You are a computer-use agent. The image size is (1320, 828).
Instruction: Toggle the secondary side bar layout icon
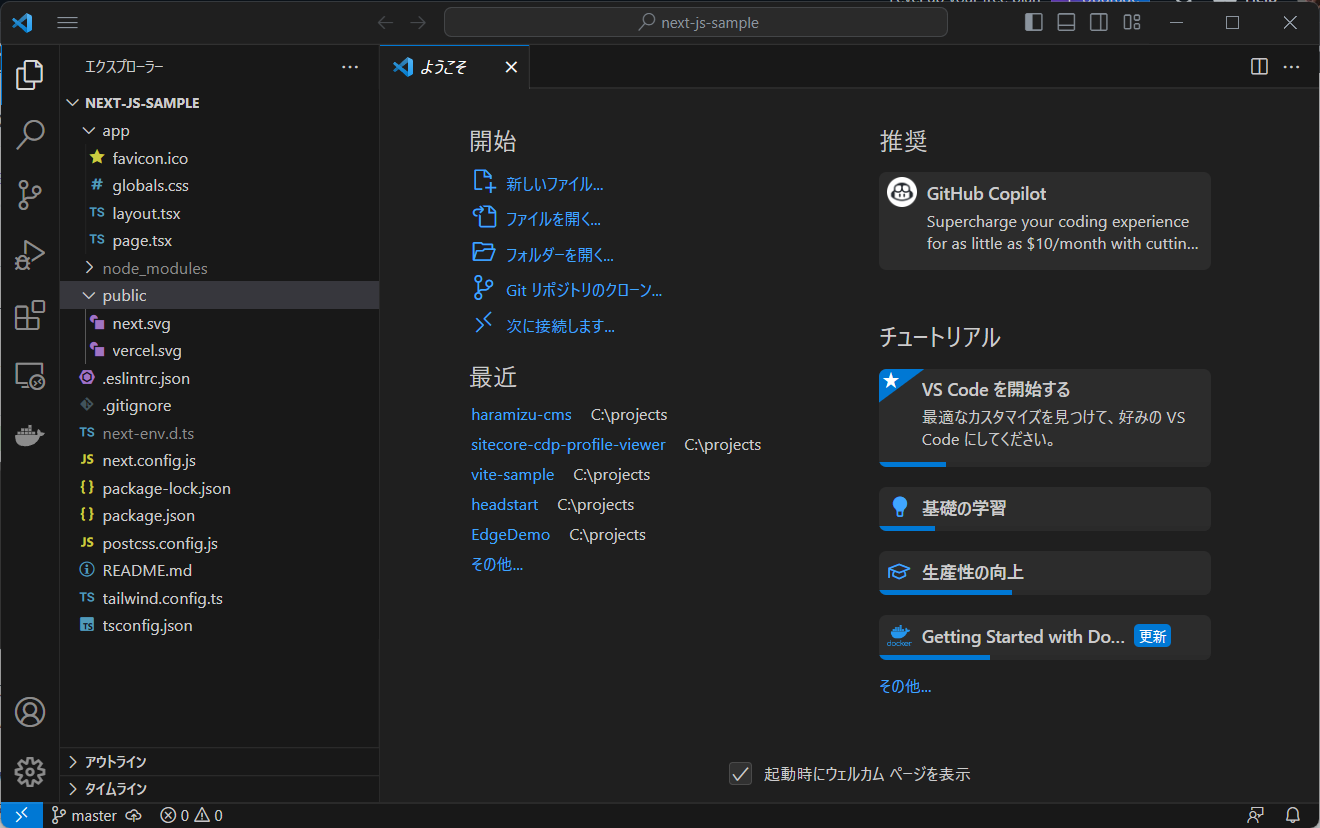click(1098, 22)
